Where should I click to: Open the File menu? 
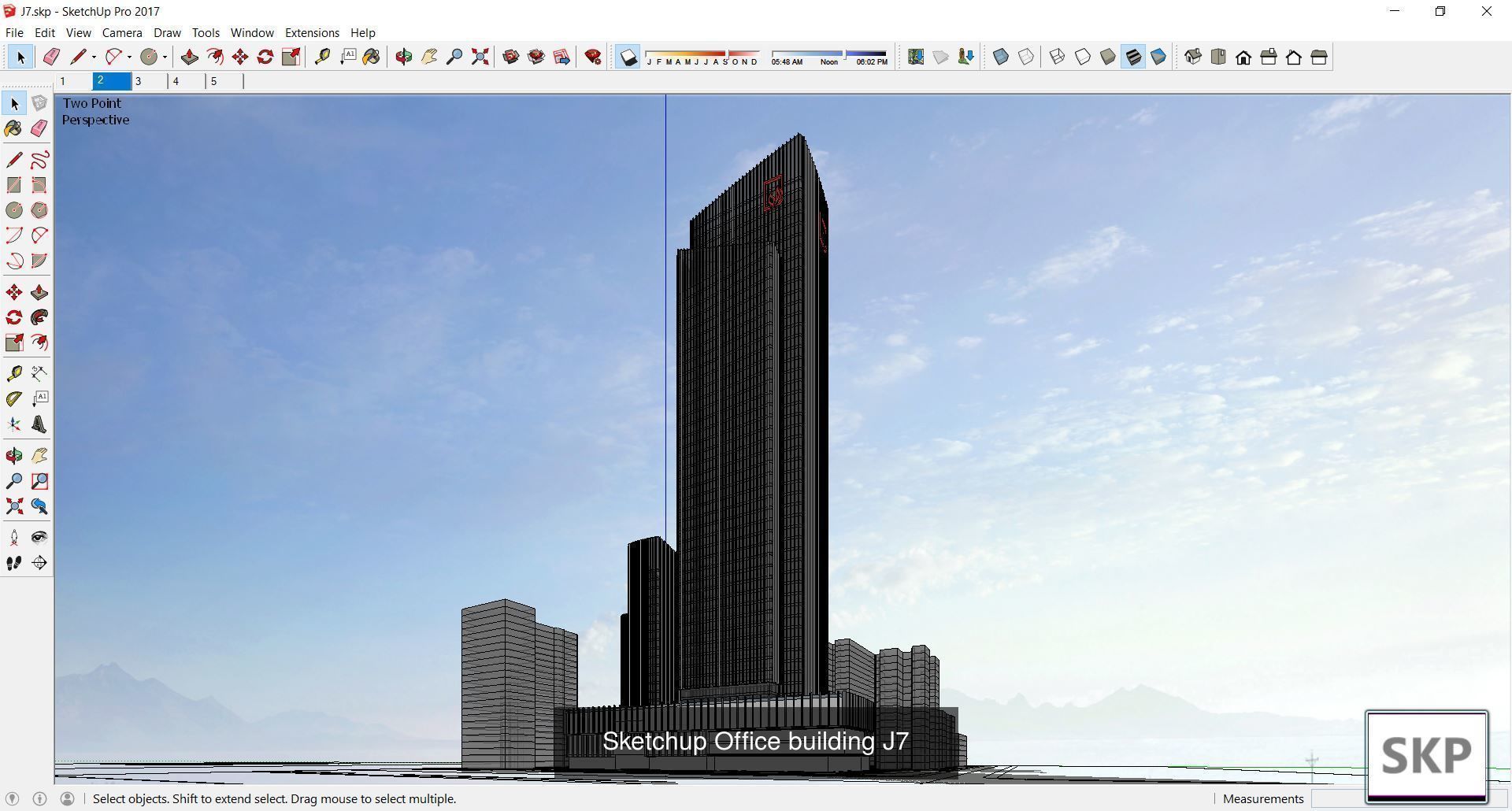14,32
